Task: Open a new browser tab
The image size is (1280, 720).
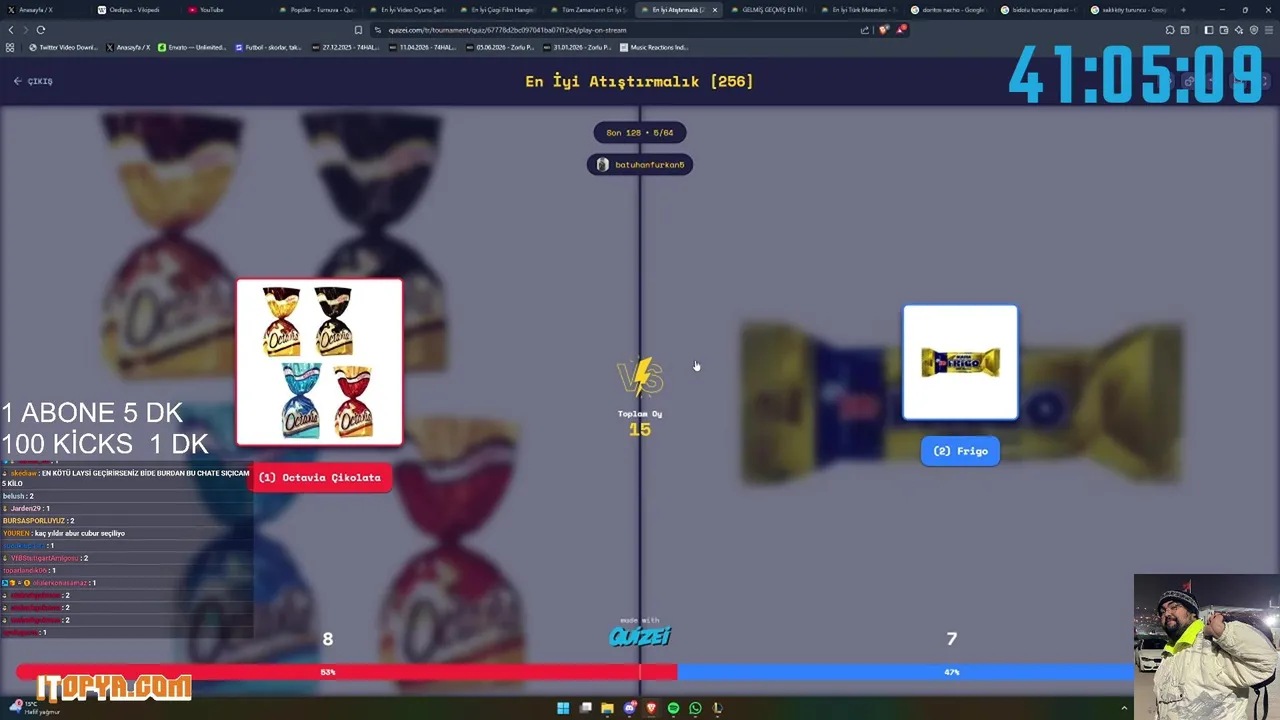Action: 1183,10
